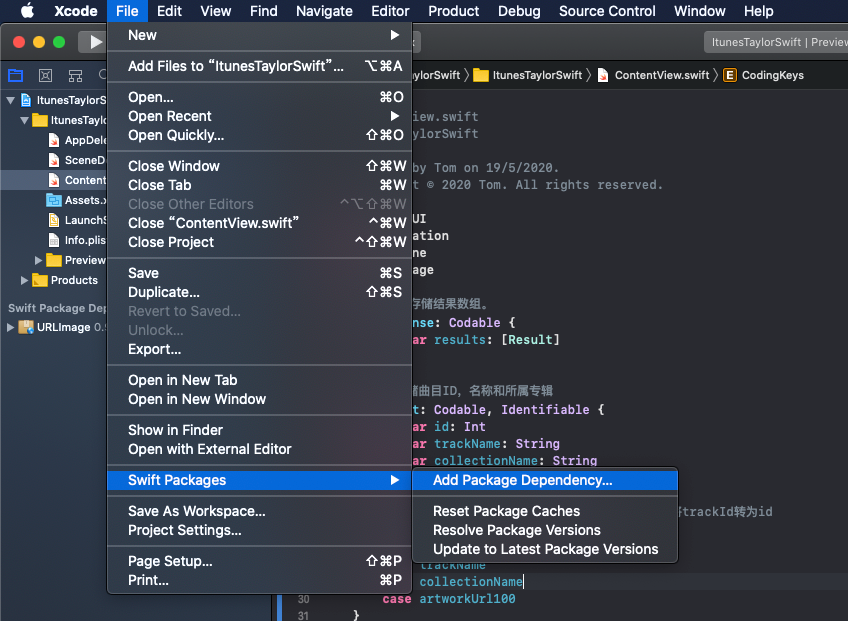Click the ItunesTaylorSwift folder icon in the jump bar
Image resolution: width=848 pixels, height=621 pixels.
click(481, 75)
